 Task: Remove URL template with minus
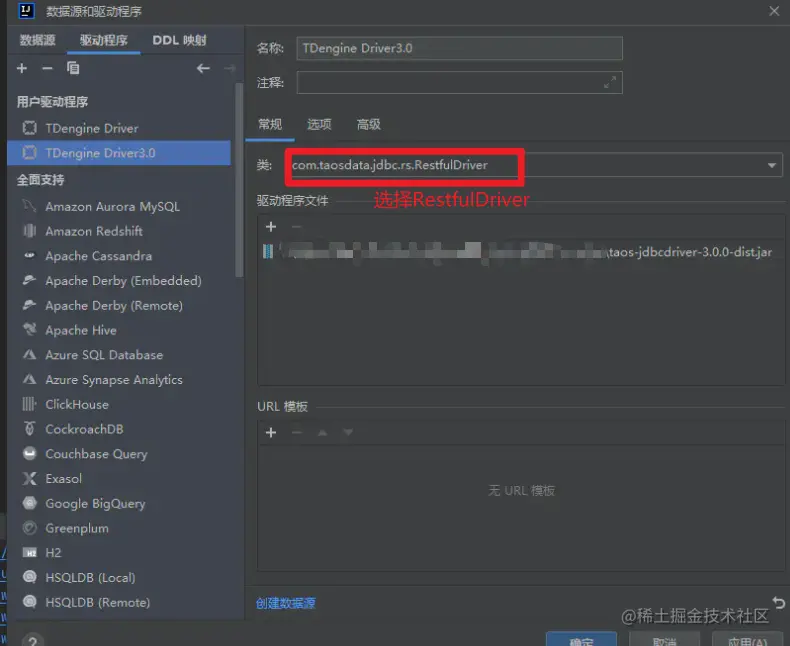point(296,432)
